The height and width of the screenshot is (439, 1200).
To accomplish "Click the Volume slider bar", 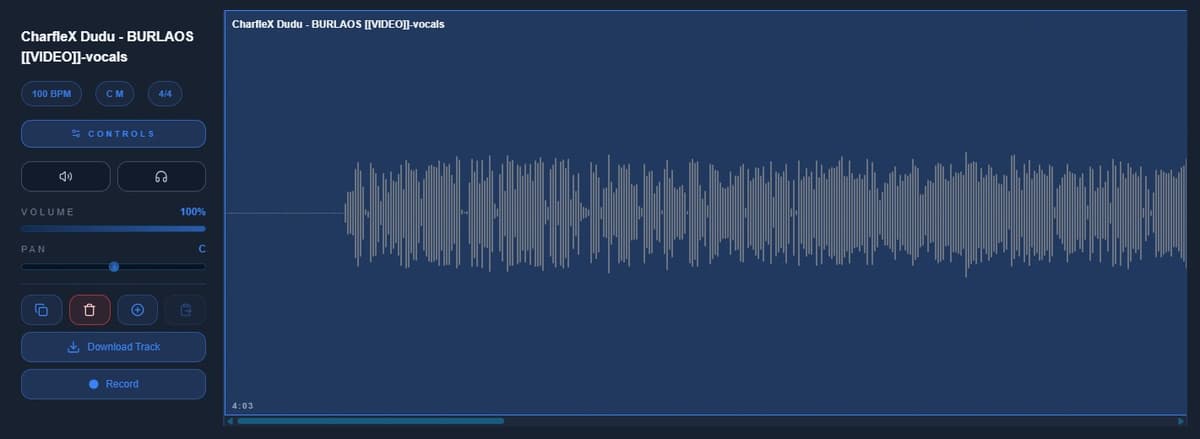I will tap(113, 229).
